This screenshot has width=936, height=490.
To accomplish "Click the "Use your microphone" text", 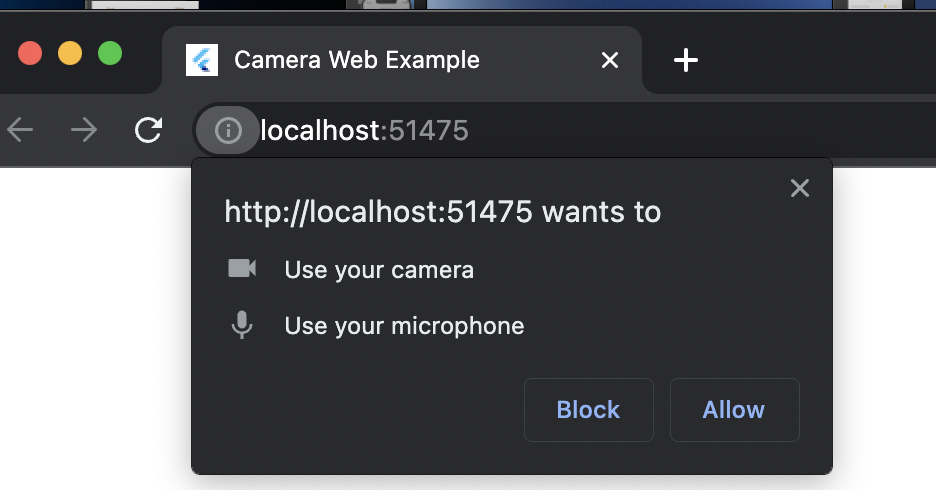I will click(x=404, y=326).
